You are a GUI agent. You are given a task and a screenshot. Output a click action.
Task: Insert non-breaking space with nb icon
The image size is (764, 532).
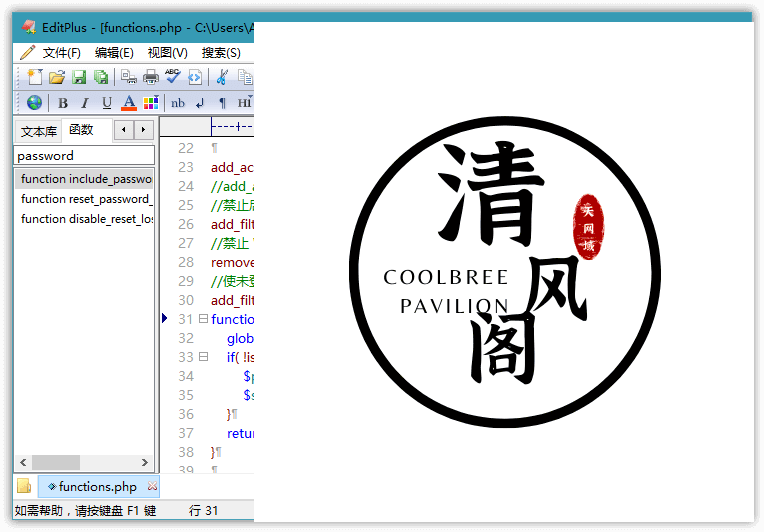pos(178,103)
